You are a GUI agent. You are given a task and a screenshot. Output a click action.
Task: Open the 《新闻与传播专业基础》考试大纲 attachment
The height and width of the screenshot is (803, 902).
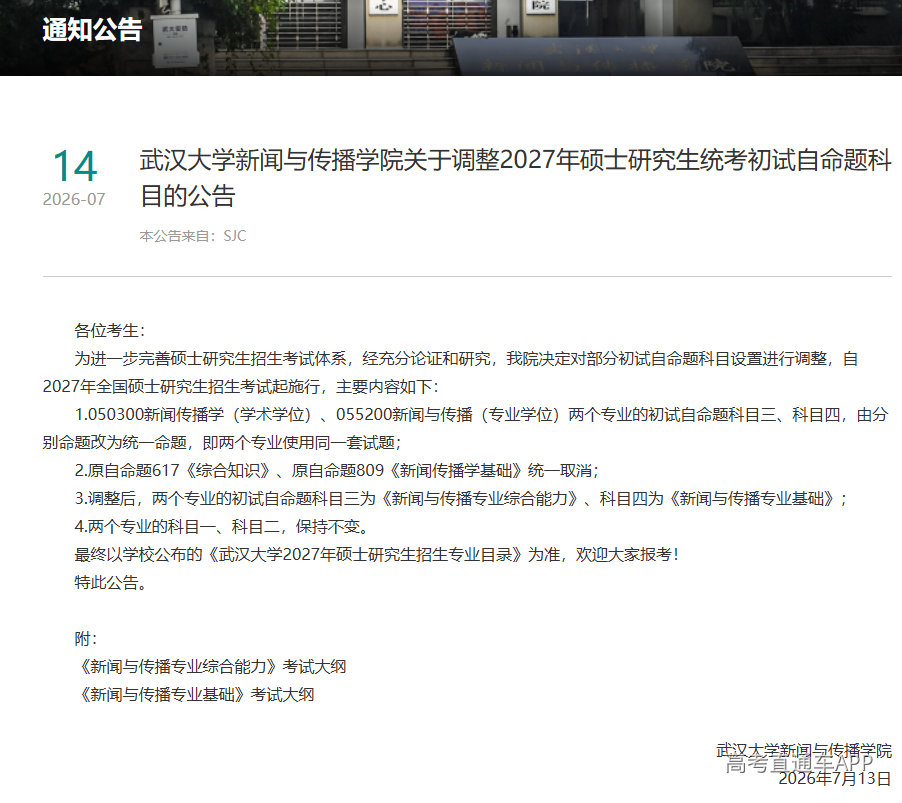coord(195,695)
